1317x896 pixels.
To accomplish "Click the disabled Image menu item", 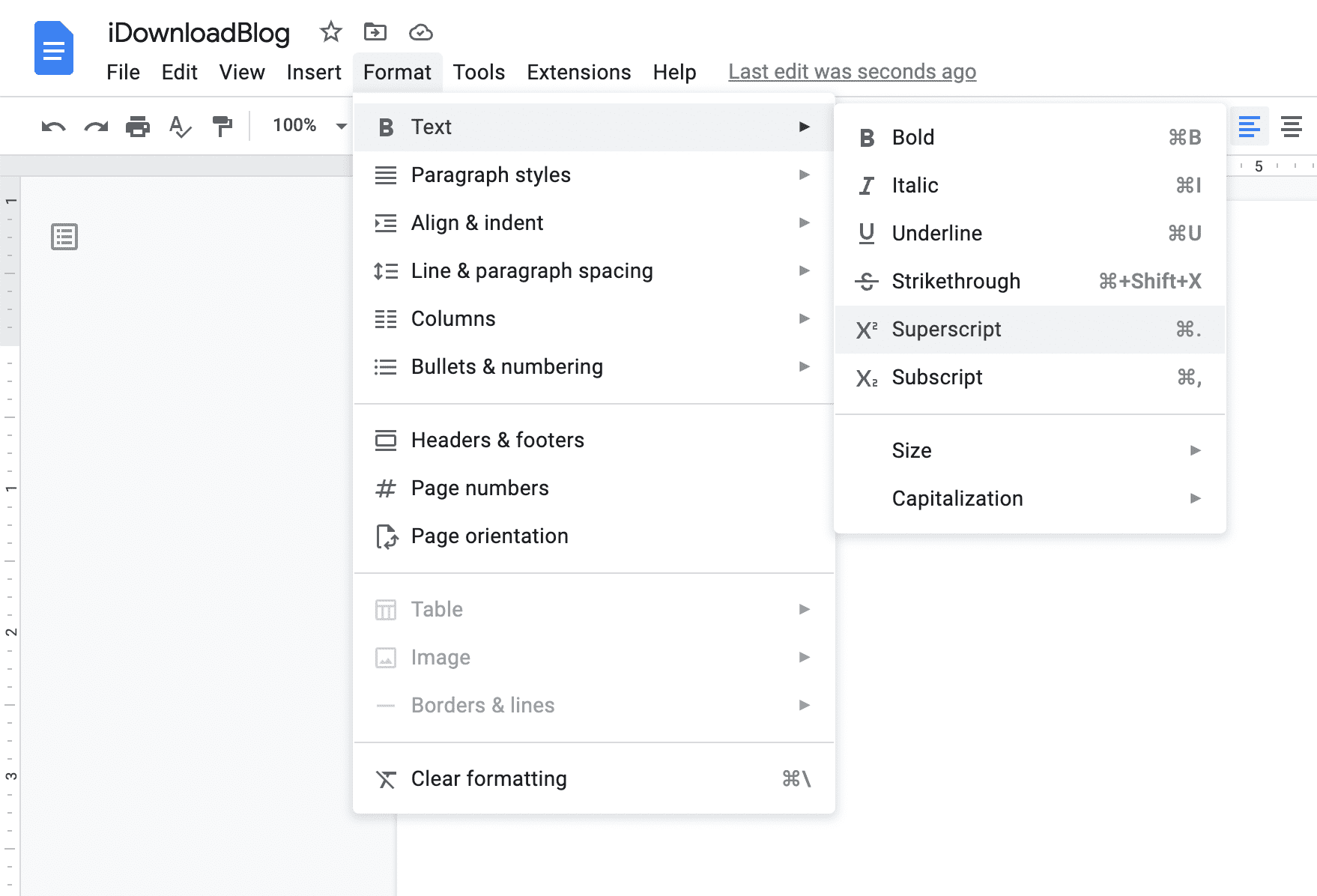I will click(x=594, y=658).
